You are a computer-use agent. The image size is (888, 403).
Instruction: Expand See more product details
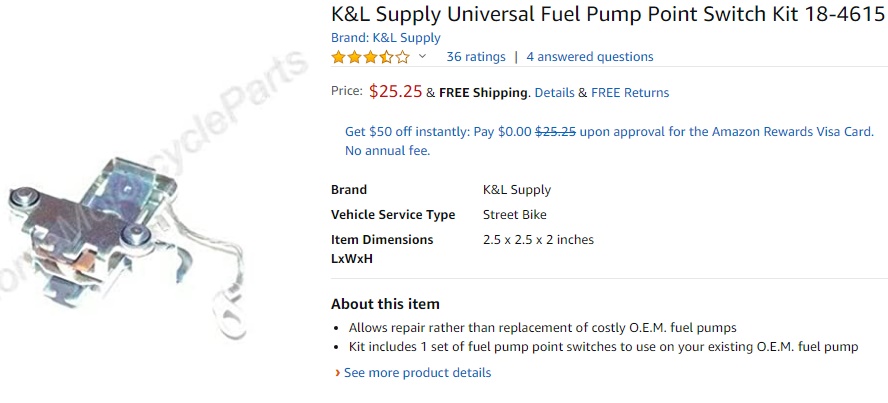pyautogui.click(x=417, y=373)
